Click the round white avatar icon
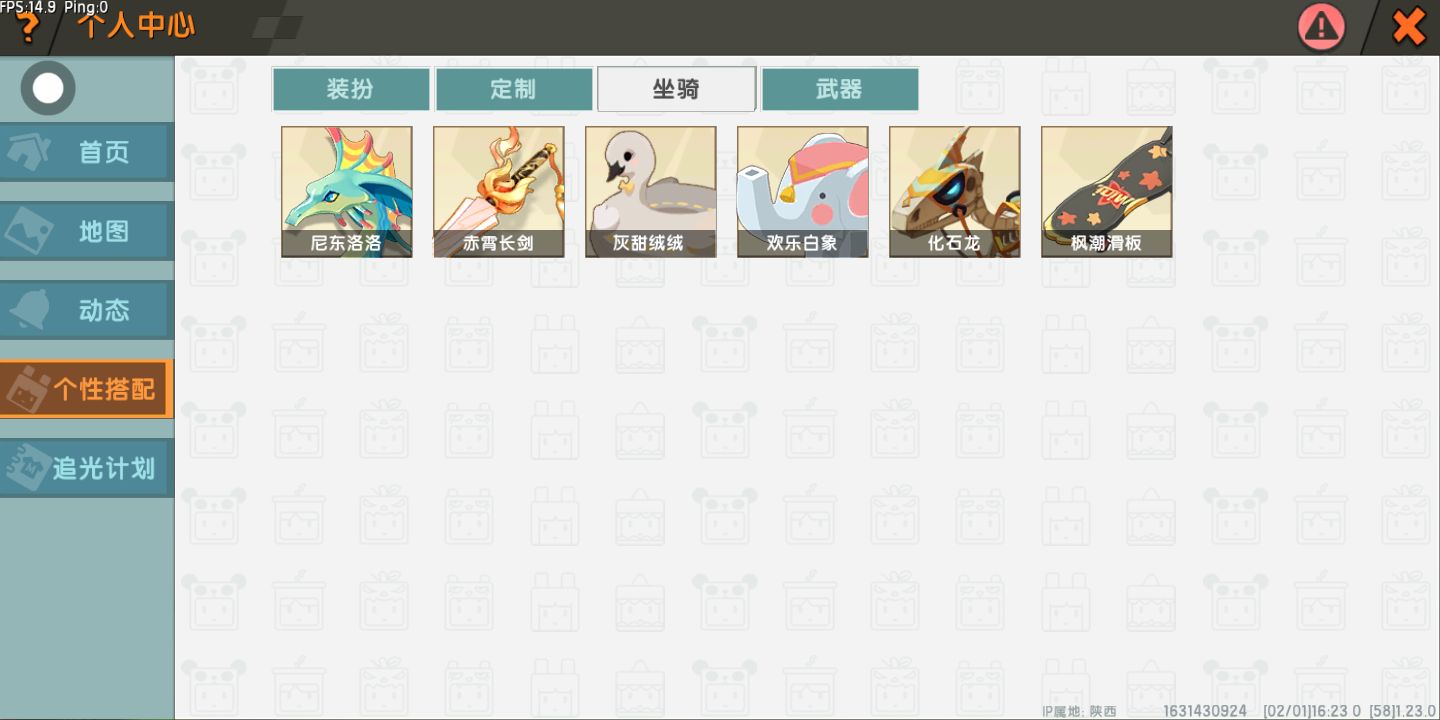Image resolution: width=1440 pixels, height=720 pixels. [47, 88]
